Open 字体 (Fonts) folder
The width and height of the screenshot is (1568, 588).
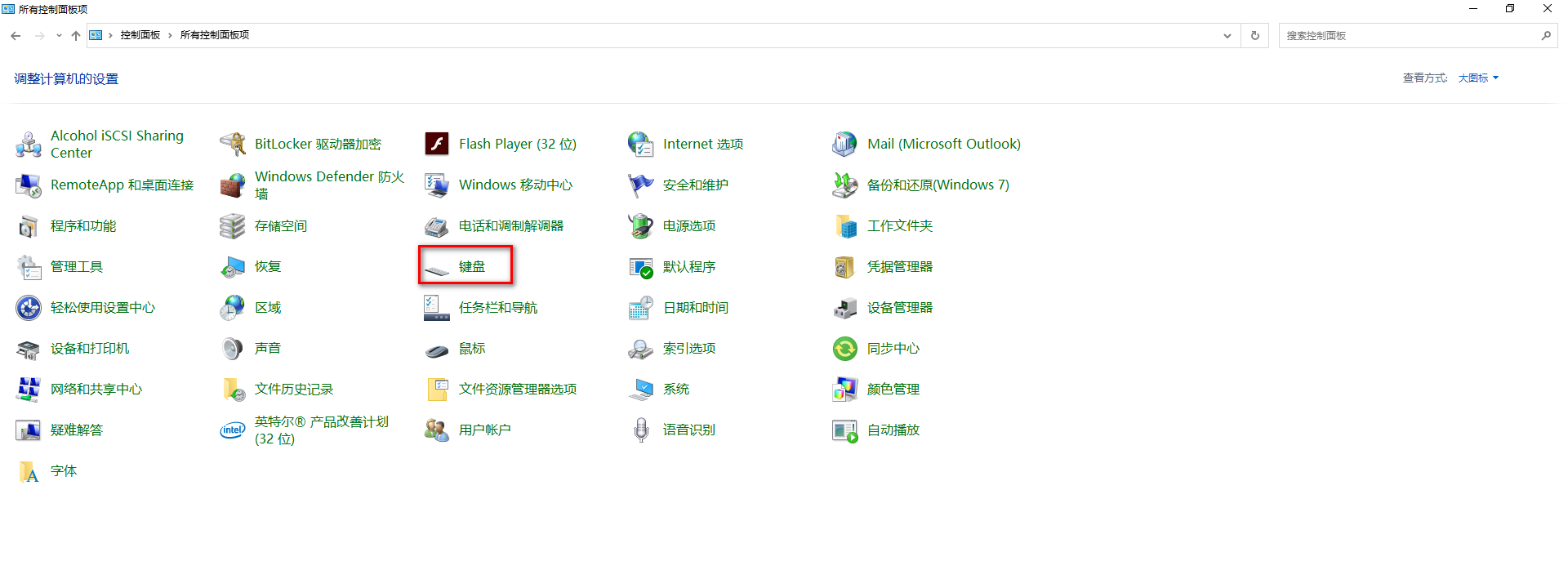pos(63,470)
